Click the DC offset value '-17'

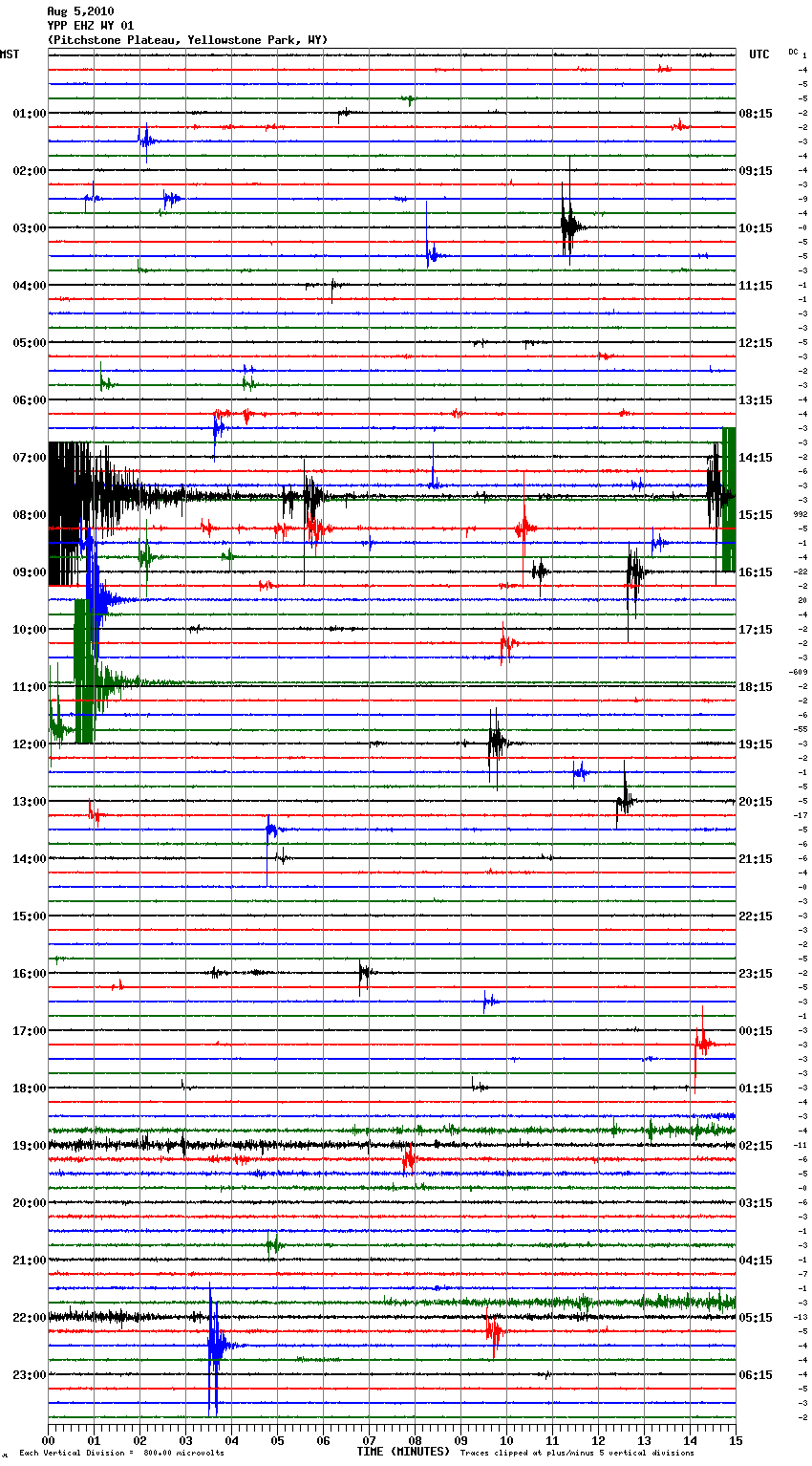pyautogui.click(x=801, y=816)
